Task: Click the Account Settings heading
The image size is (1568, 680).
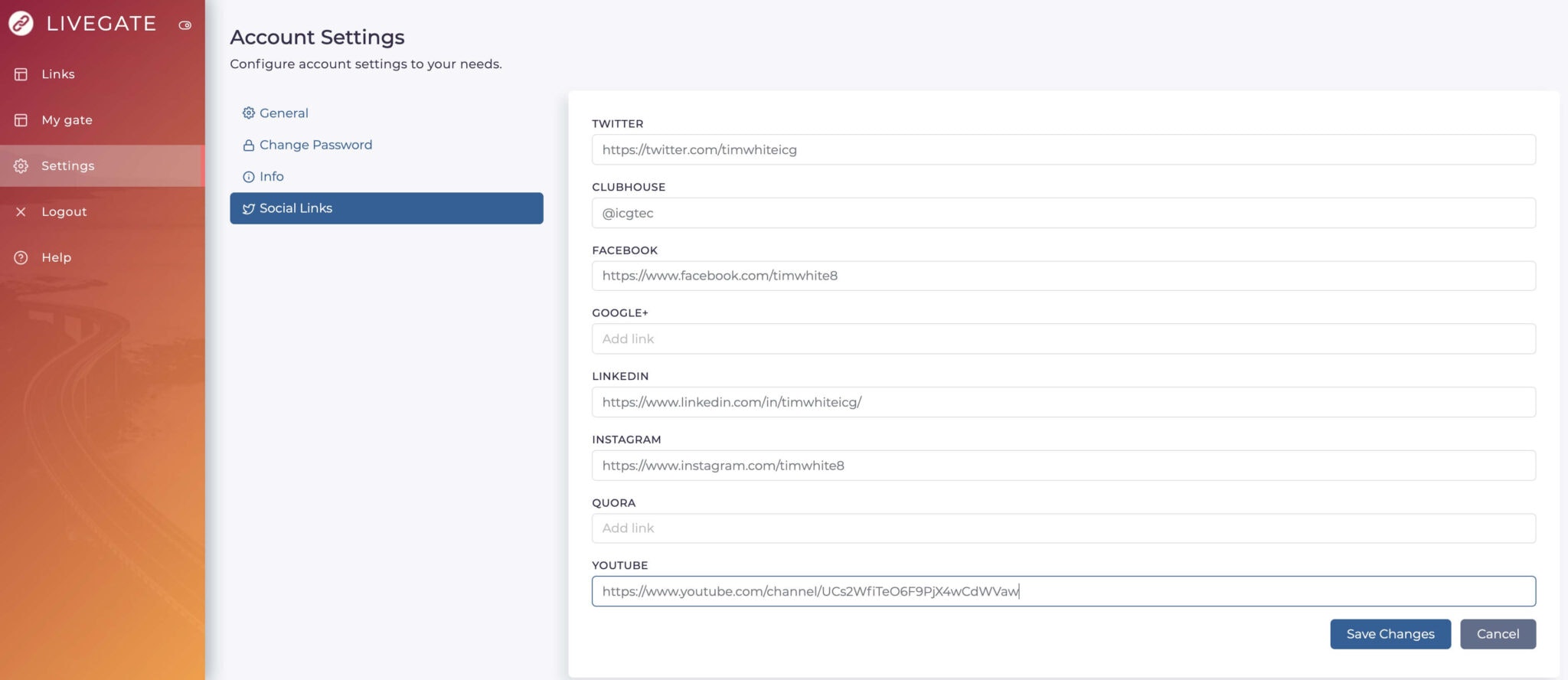Action: click(317, 37)
